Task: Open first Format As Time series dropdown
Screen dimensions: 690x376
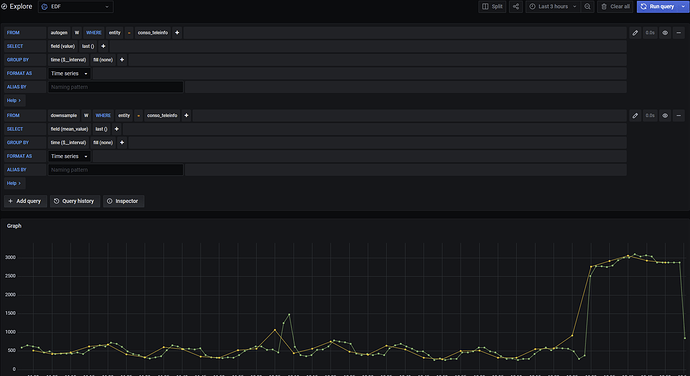Action: point(69,74)
